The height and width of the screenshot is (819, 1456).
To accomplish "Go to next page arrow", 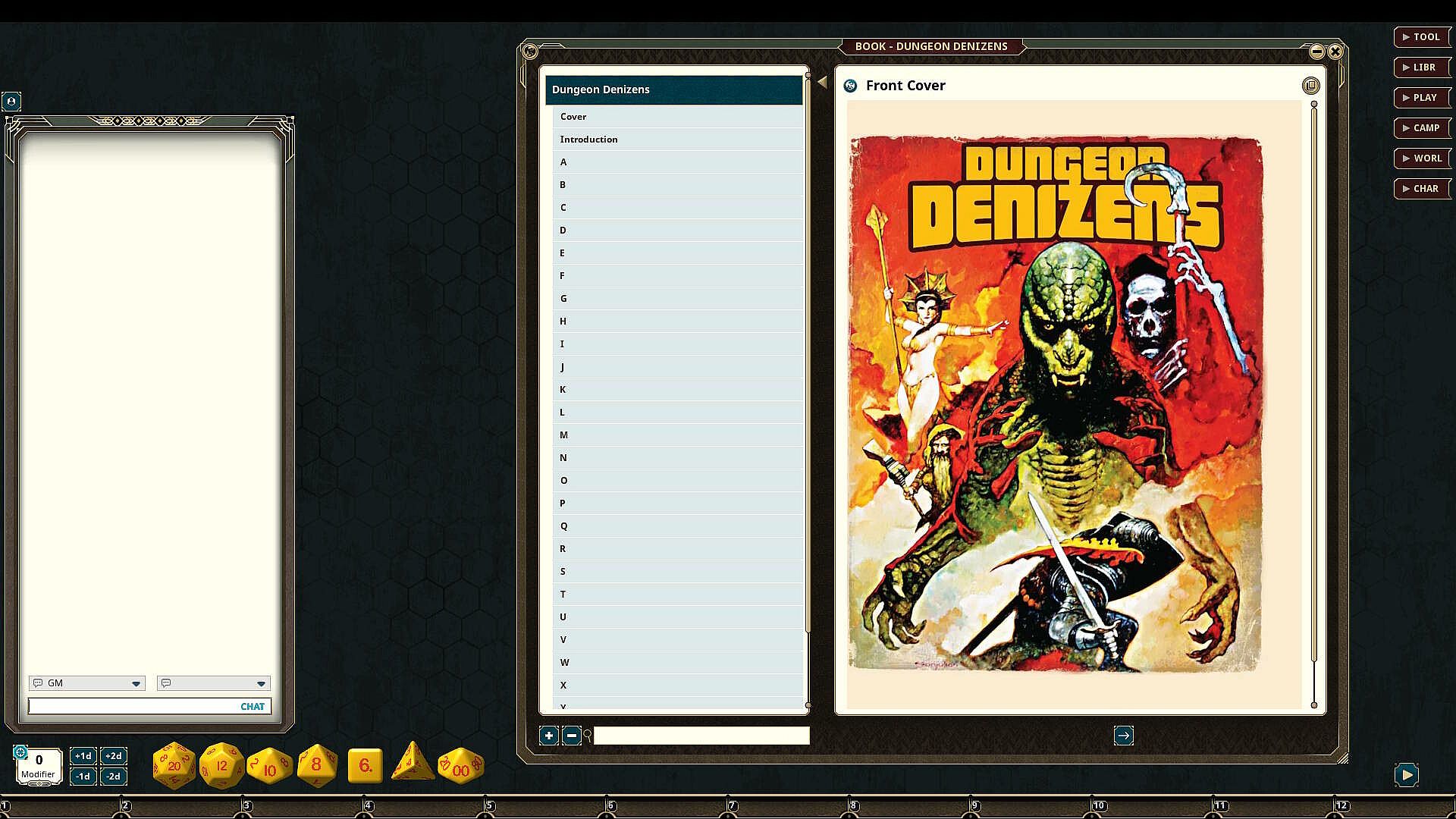I will (x=1123, y=735).
